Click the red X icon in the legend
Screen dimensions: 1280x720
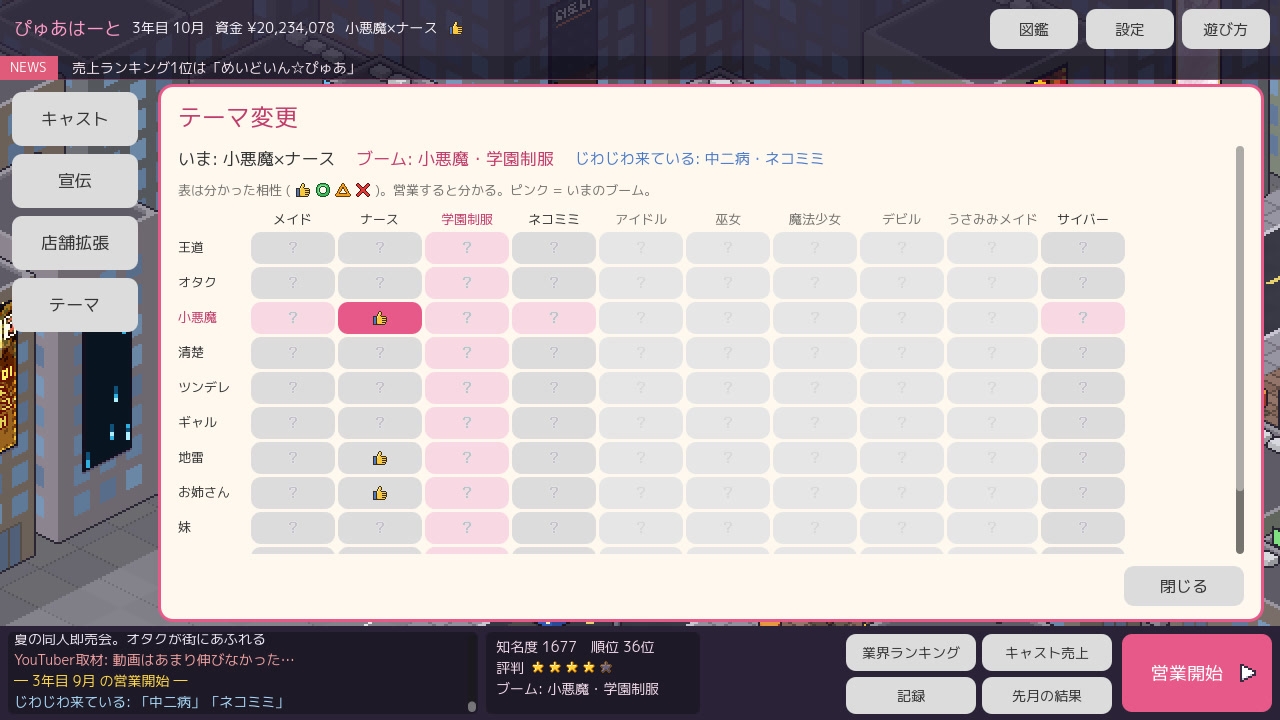pyautogui.click(x=363, y=190)
